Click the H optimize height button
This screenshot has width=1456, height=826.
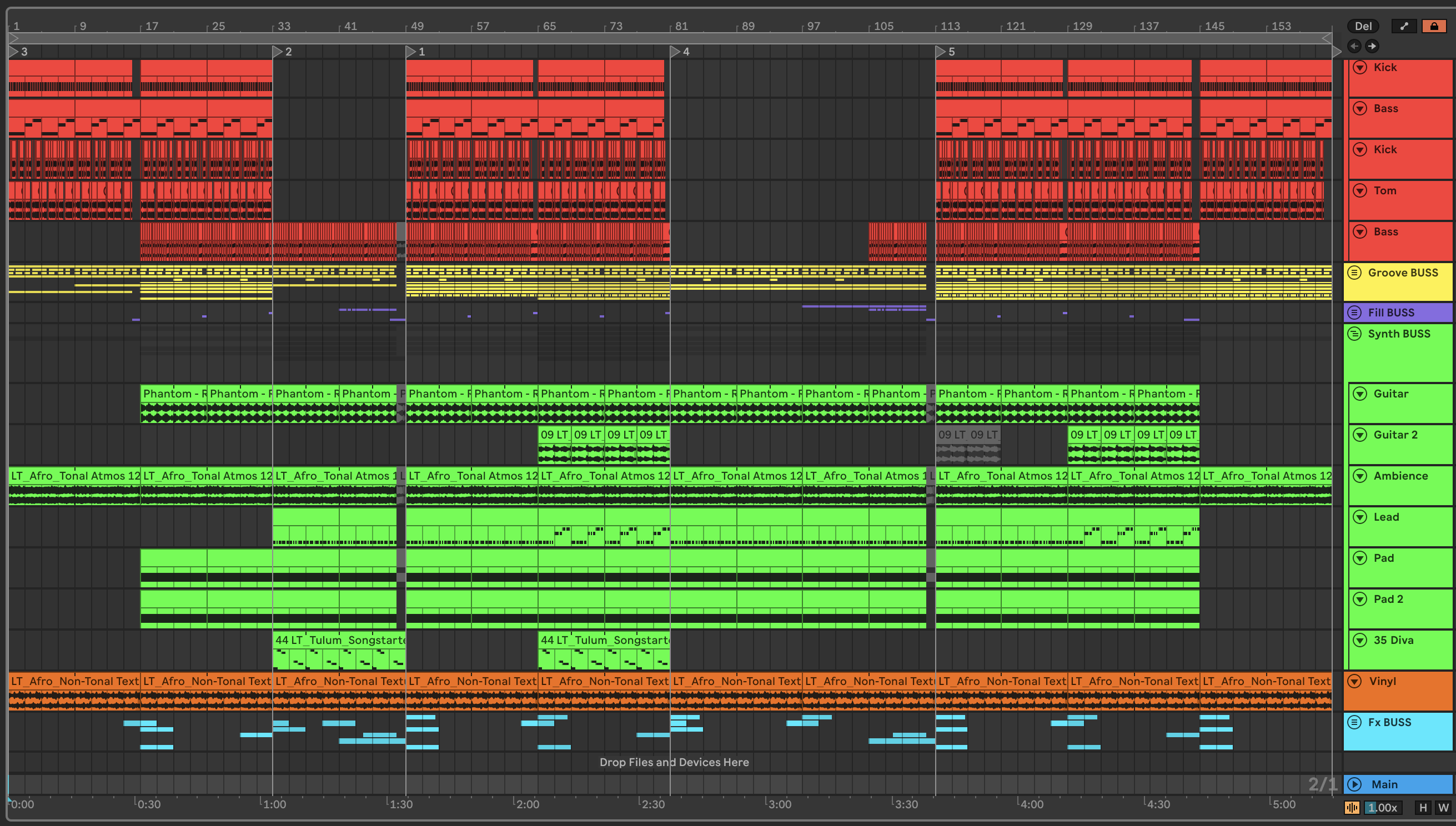tap(1423, 807)
